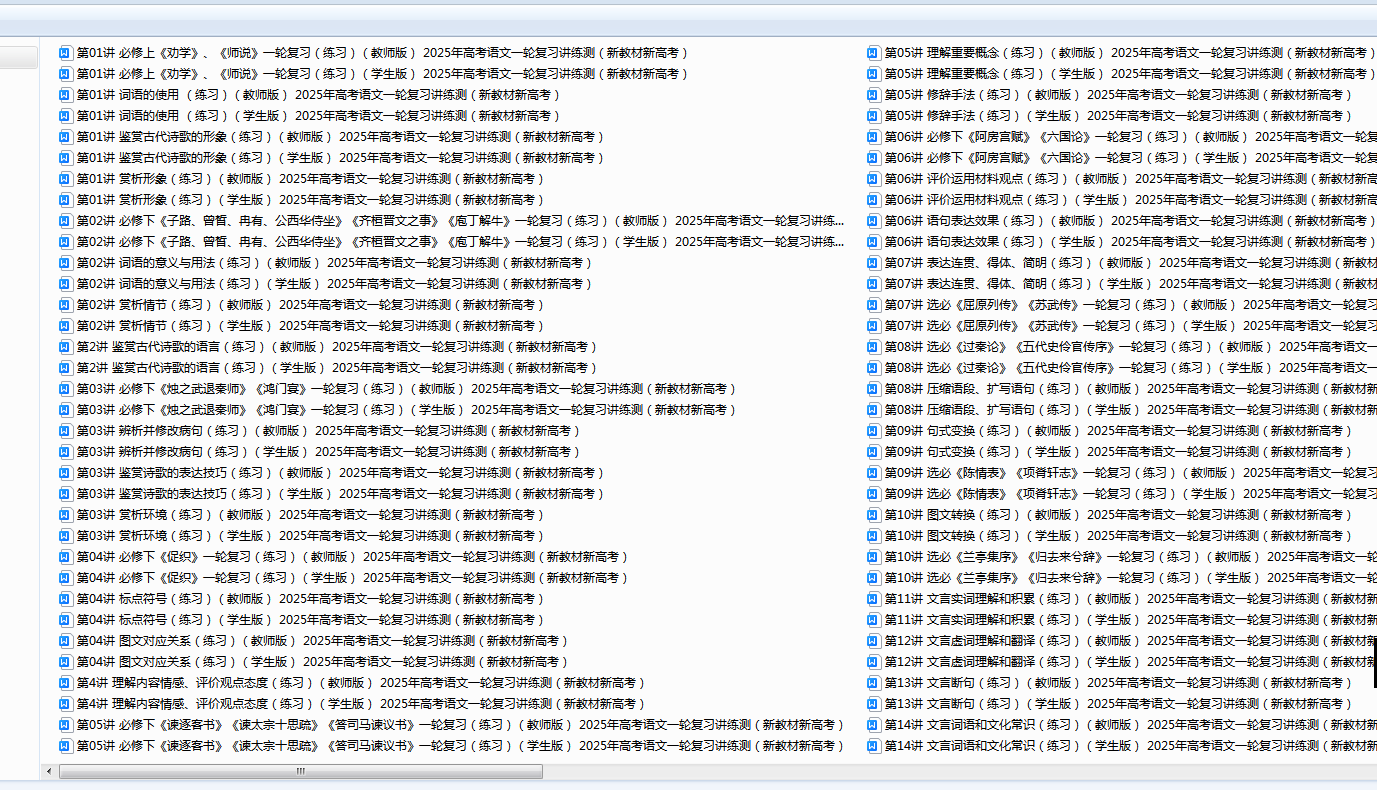Select file name 第08讲 压缩语段、扩写语句（学生版）

(1130, 409)
